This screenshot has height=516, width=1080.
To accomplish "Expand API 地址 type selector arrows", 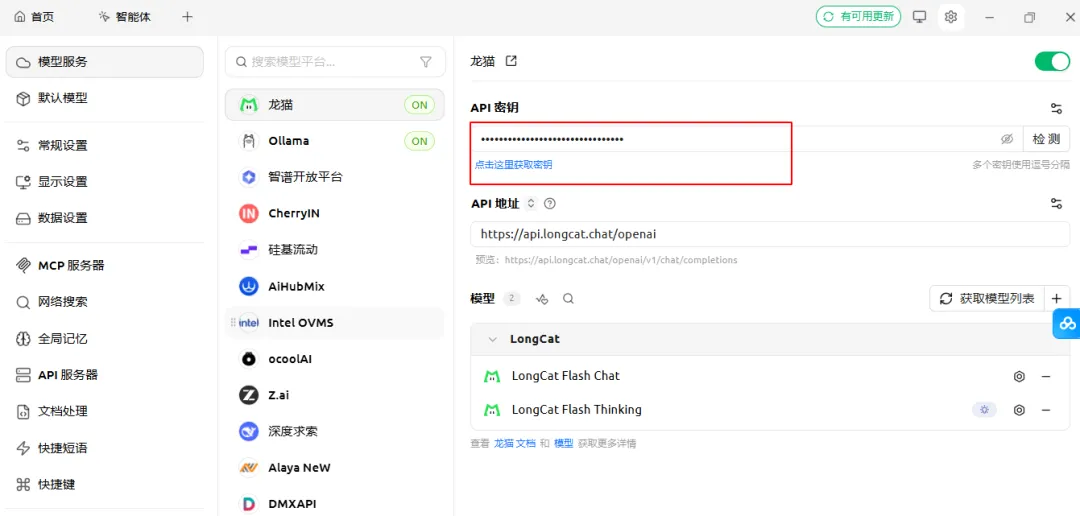I will tap(530, 203).
